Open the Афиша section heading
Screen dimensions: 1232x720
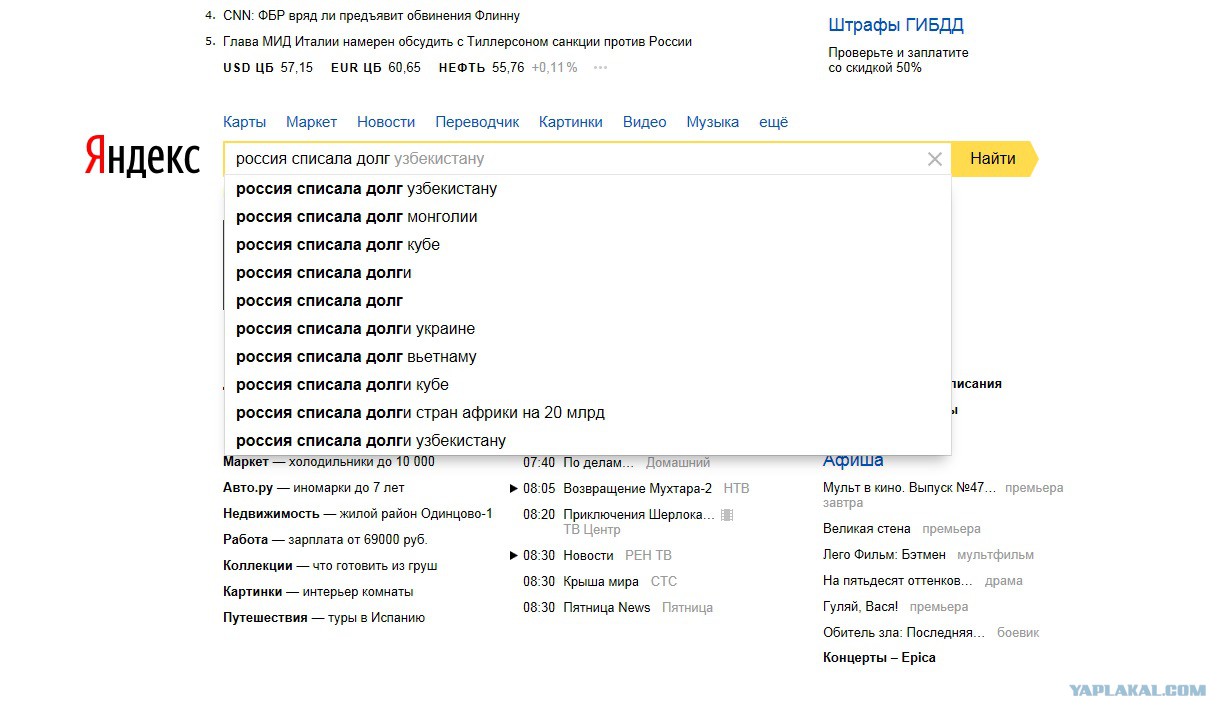853,461
